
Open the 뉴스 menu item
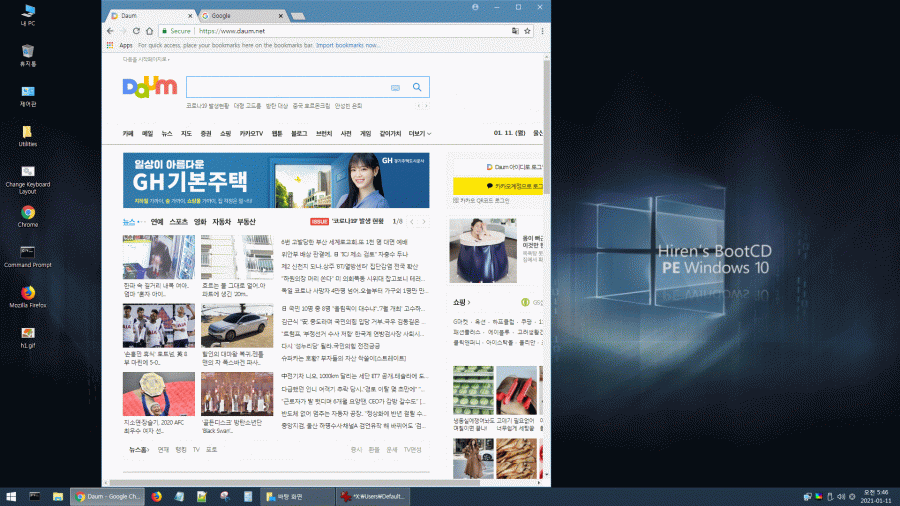166,134
